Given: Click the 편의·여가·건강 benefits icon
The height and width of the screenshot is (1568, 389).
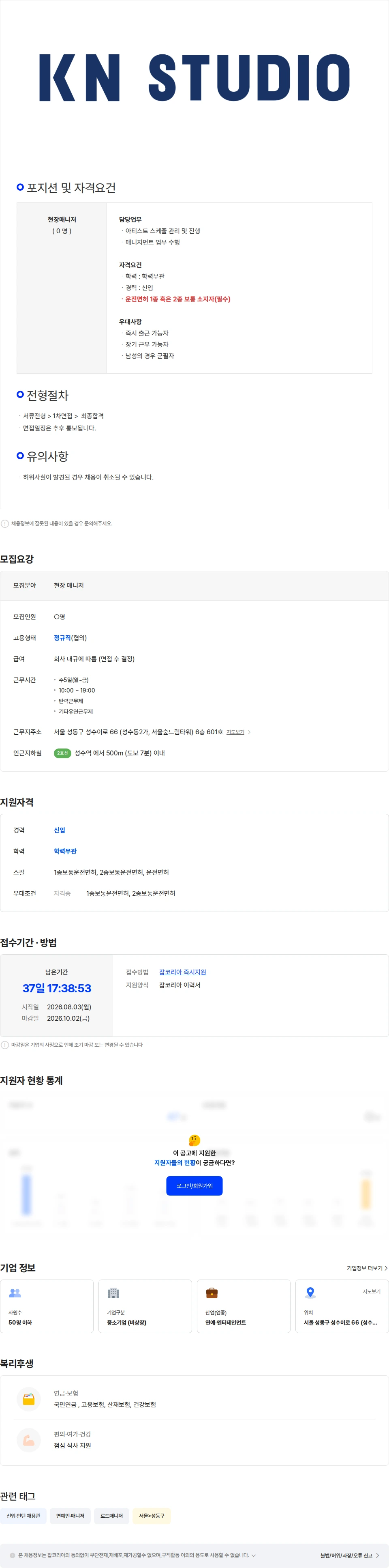Looking at the screenshot, I should tap(28, 1440).
